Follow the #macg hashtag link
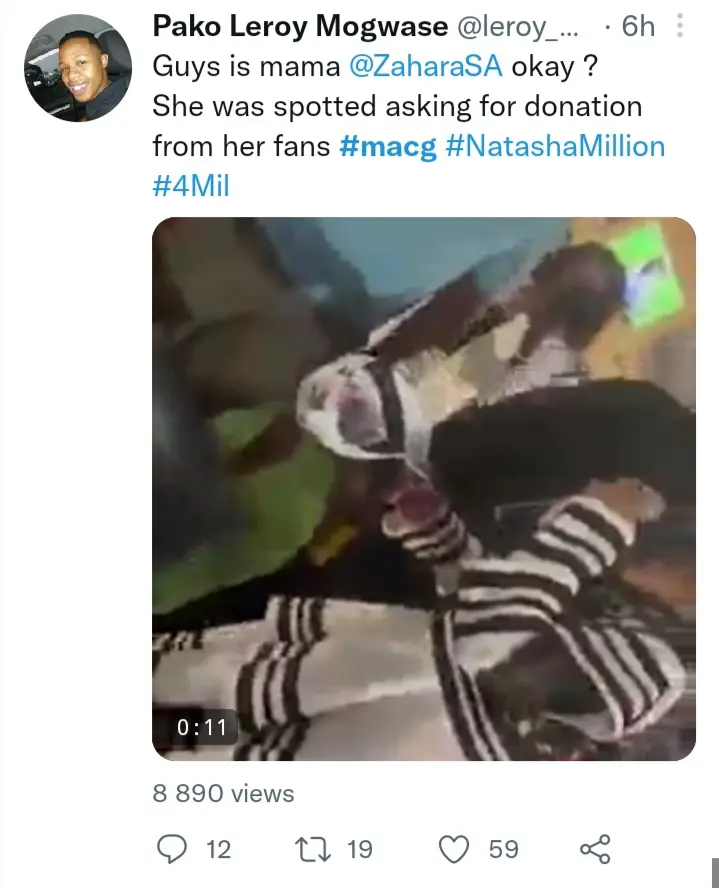The width and height of the screenshot is (719, 888). (x=388, y=147)
